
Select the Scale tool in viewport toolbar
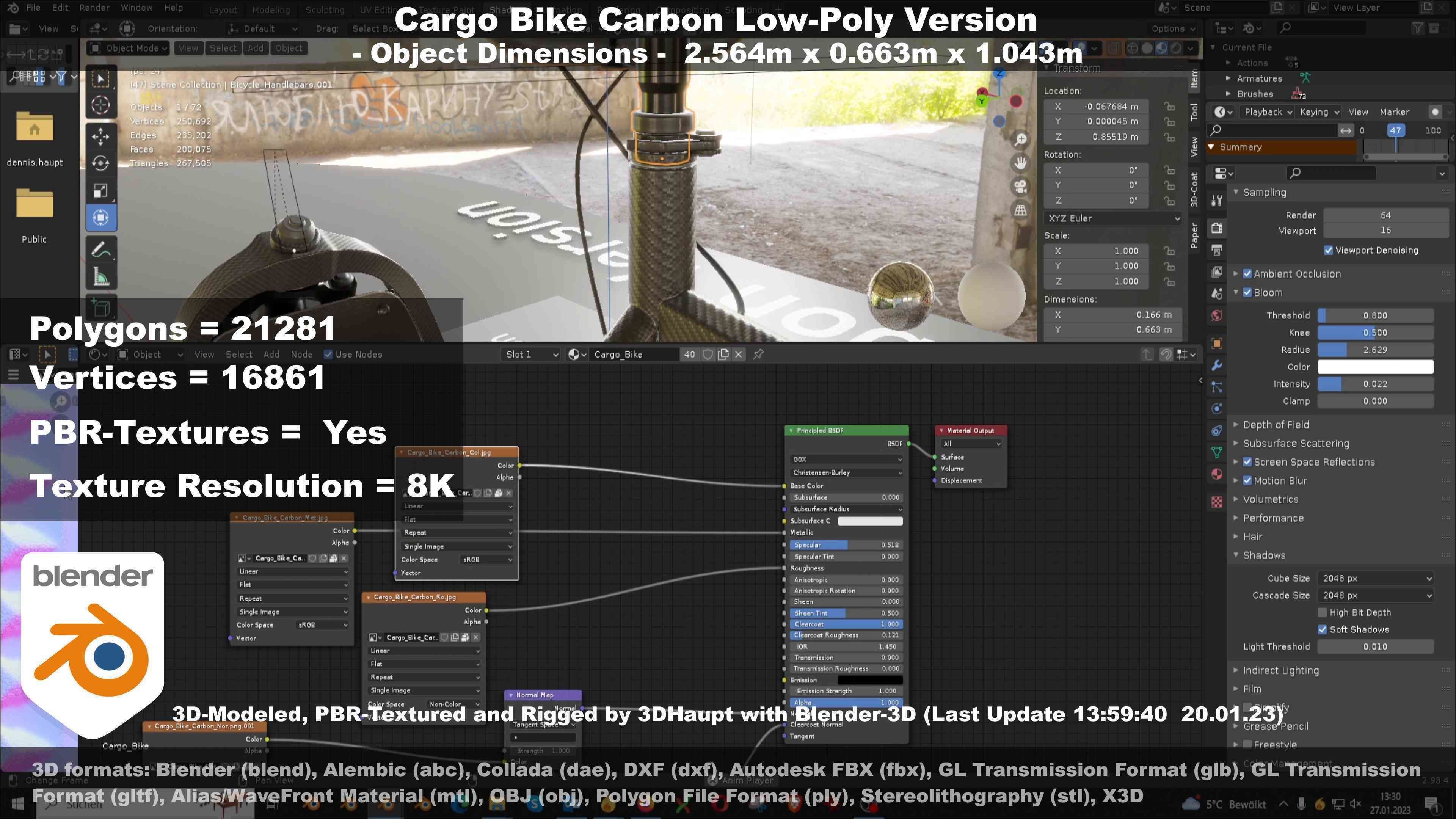[x=100, y=190]
